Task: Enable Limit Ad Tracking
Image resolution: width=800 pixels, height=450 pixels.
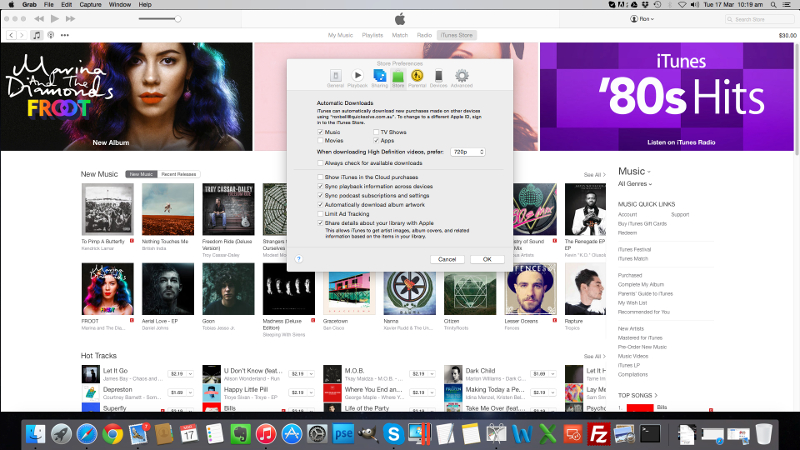Action: pos(320,214)
